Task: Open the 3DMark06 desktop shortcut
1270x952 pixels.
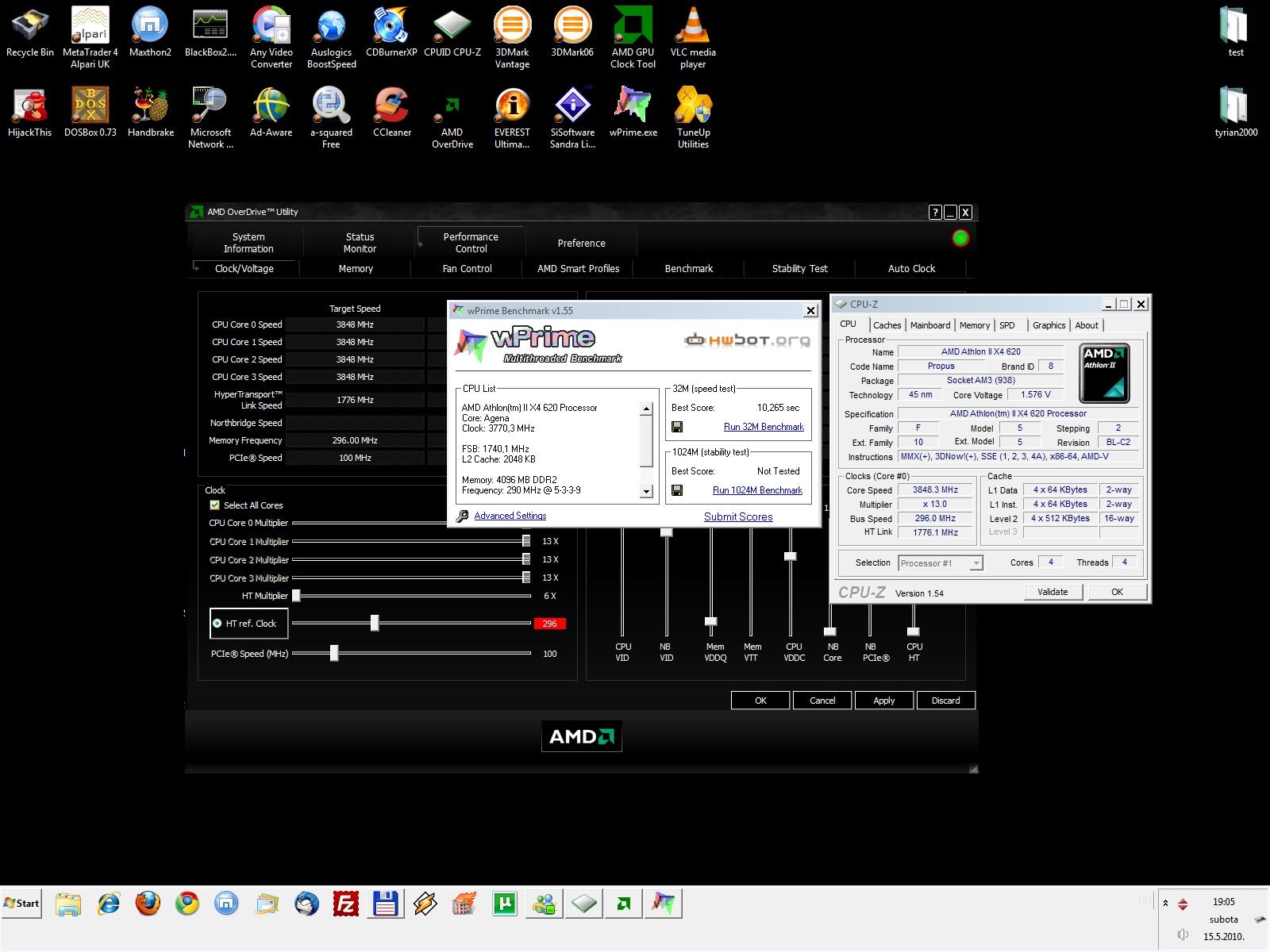Action: click(572, 32)
